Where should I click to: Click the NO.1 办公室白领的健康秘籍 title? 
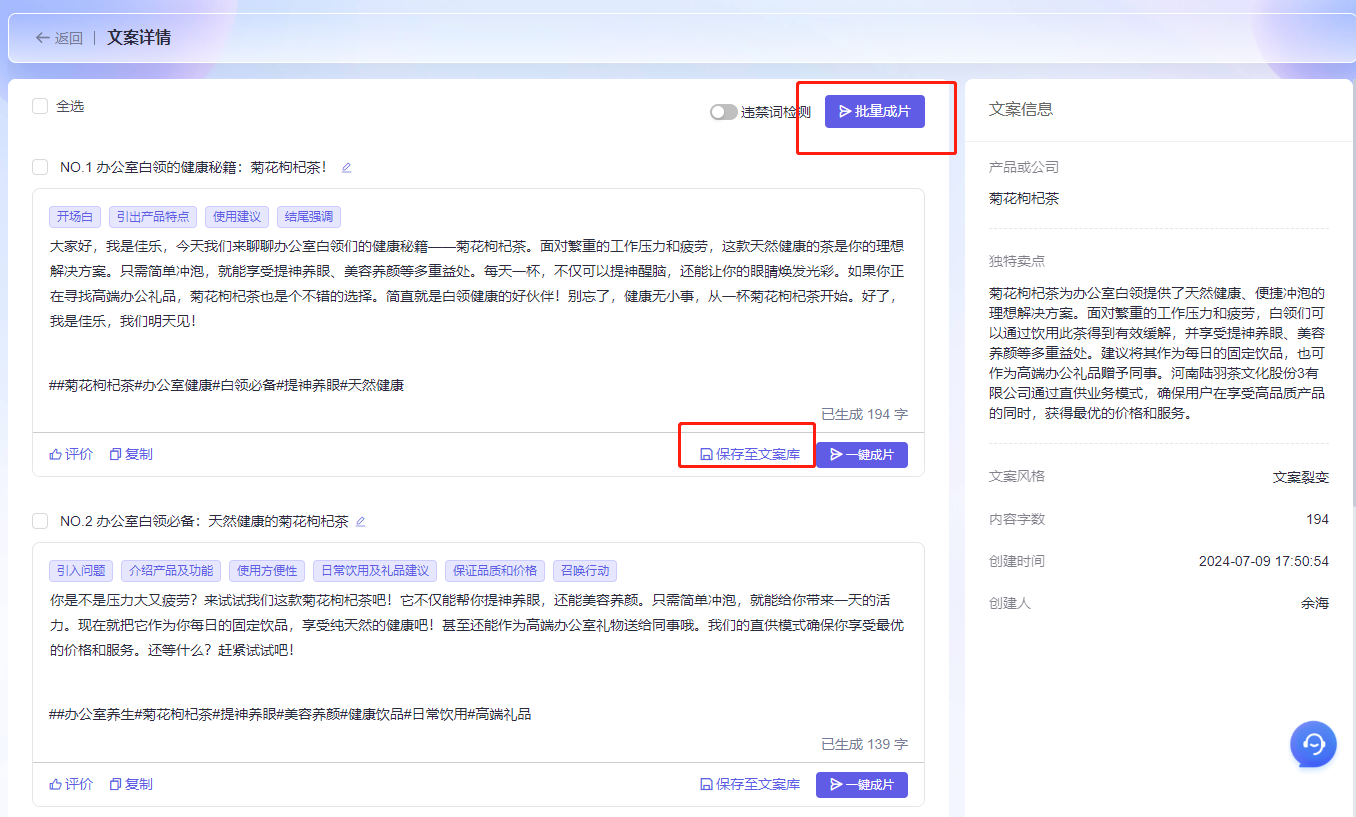193,167
